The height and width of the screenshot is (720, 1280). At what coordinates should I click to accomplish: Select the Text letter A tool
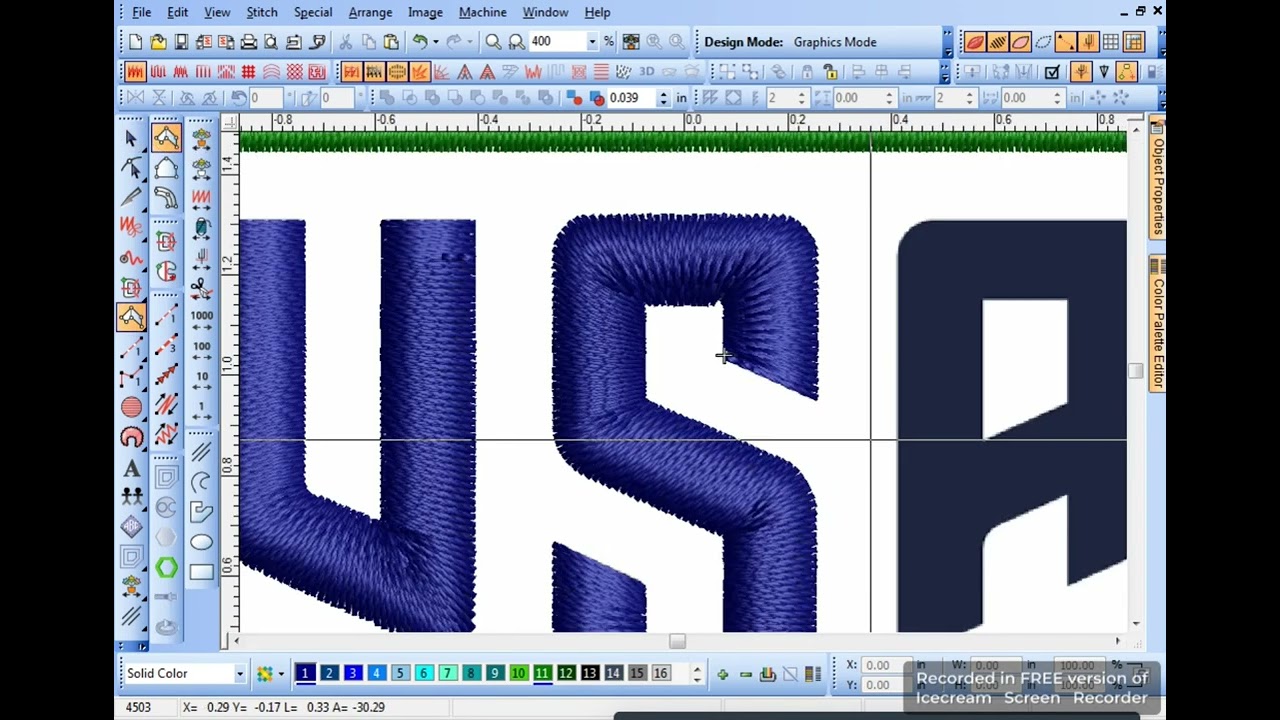[x=131, y=468]
